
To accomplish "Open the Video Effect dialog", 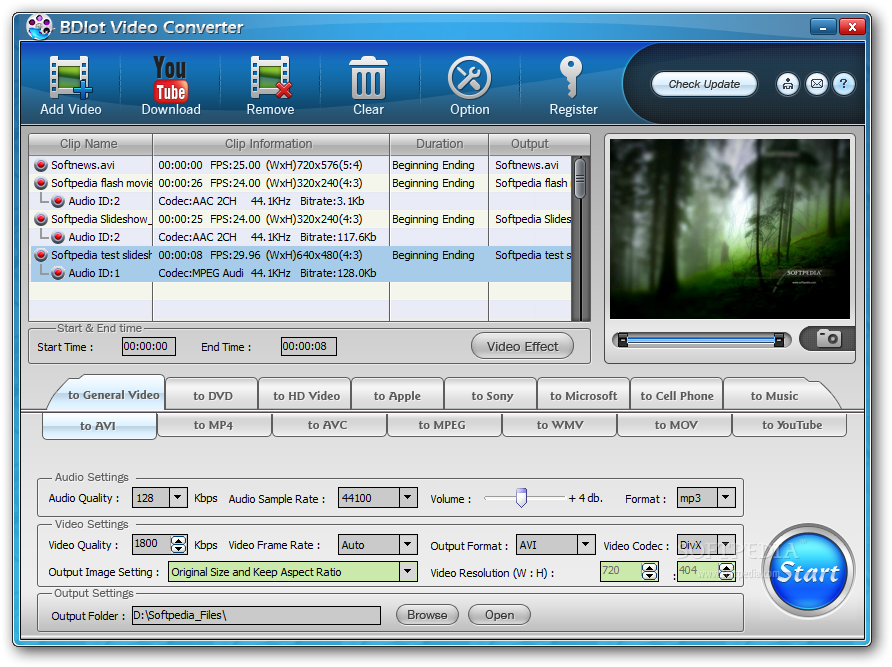I will coord(522,346).
